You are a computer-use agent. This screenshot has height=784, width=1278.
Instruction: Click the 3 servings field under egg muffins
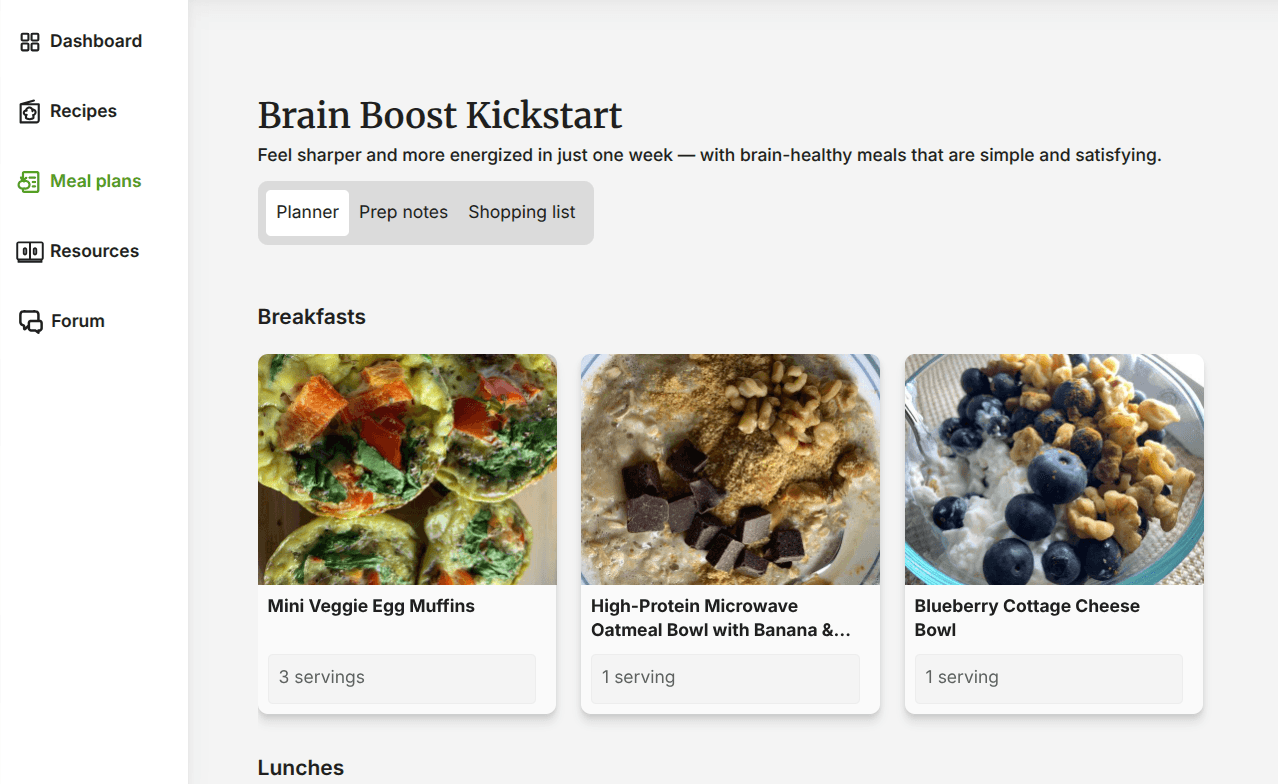tap(401, 677)
